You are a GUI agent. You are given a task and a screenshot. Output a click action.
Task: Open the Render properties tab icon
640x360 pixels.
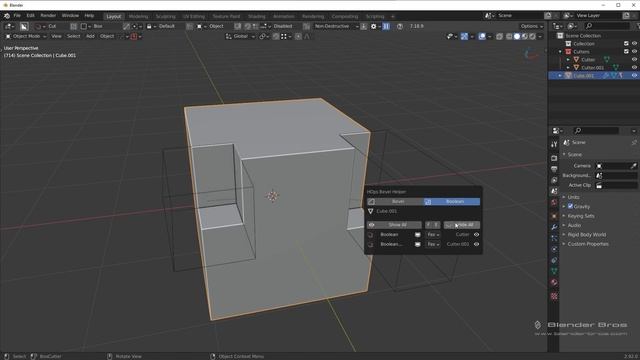(x=554, y=158)
